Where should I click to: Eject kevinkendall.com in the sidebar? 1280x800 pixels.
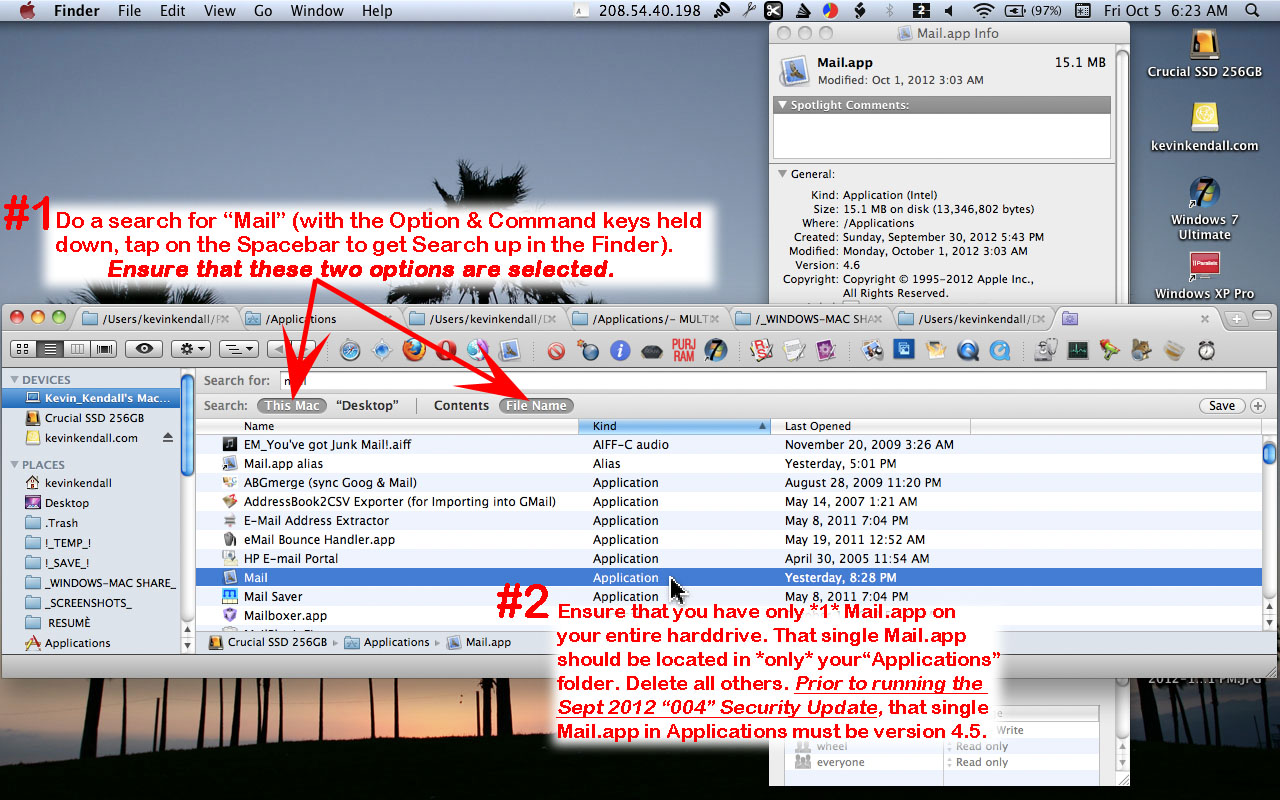tap(168, 438)
